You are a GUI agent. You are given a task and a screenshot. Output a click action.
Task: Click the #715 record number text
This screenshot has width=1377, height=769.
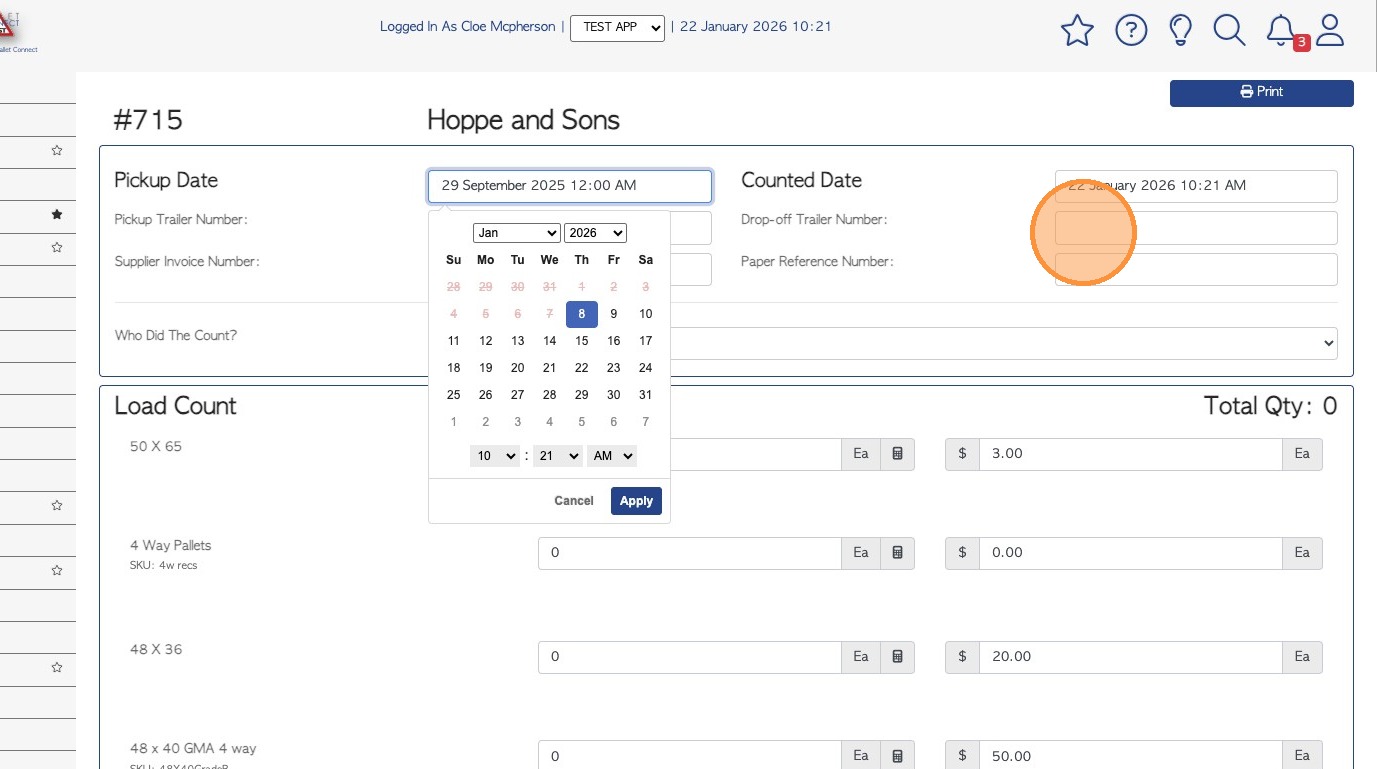click(148, 121)
